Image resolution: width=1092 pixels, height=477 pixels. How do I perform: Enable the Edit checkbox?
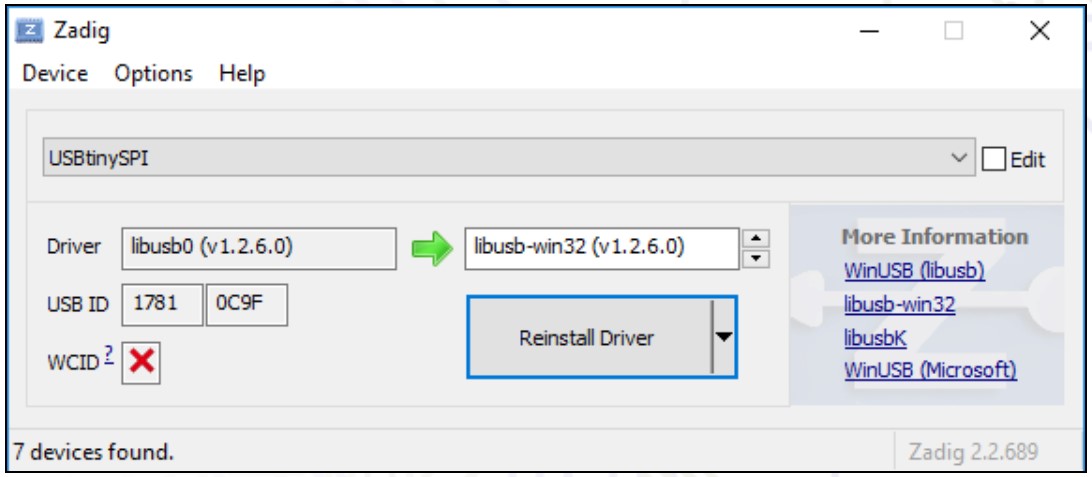click(x=994, y=159)
